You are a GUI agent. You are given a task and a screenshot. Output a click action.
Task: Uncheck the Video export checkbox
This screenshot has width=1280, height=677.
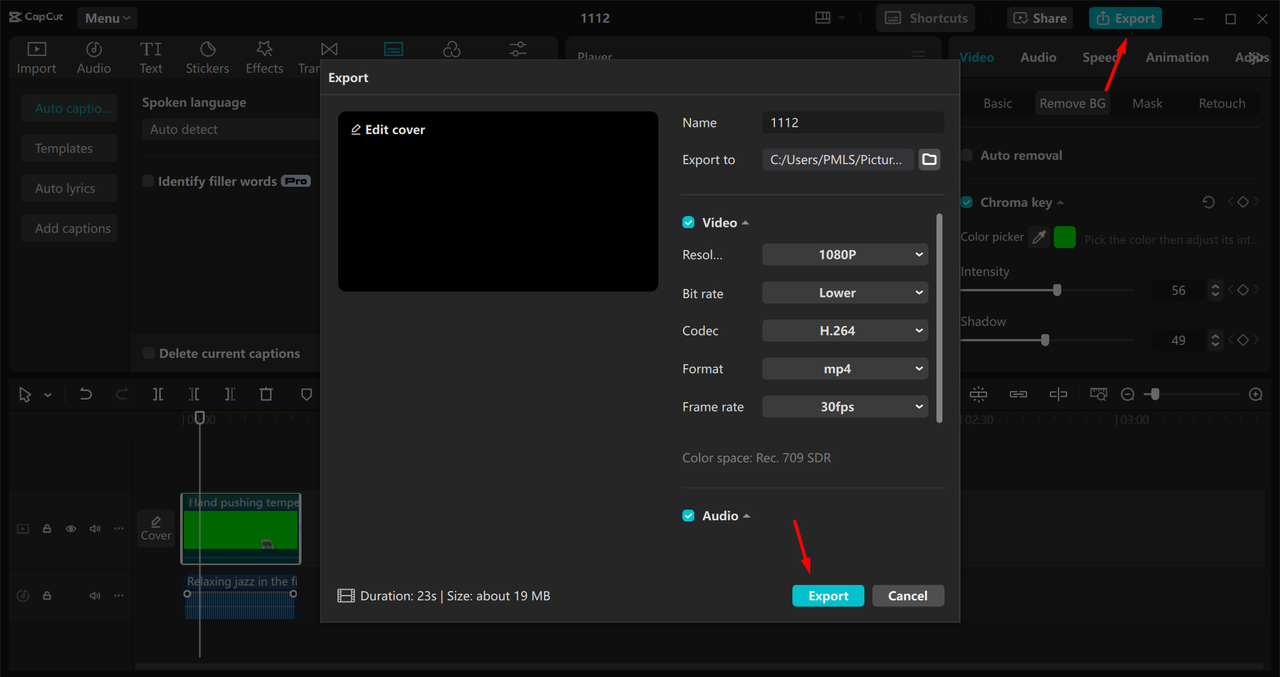[688, 223]
